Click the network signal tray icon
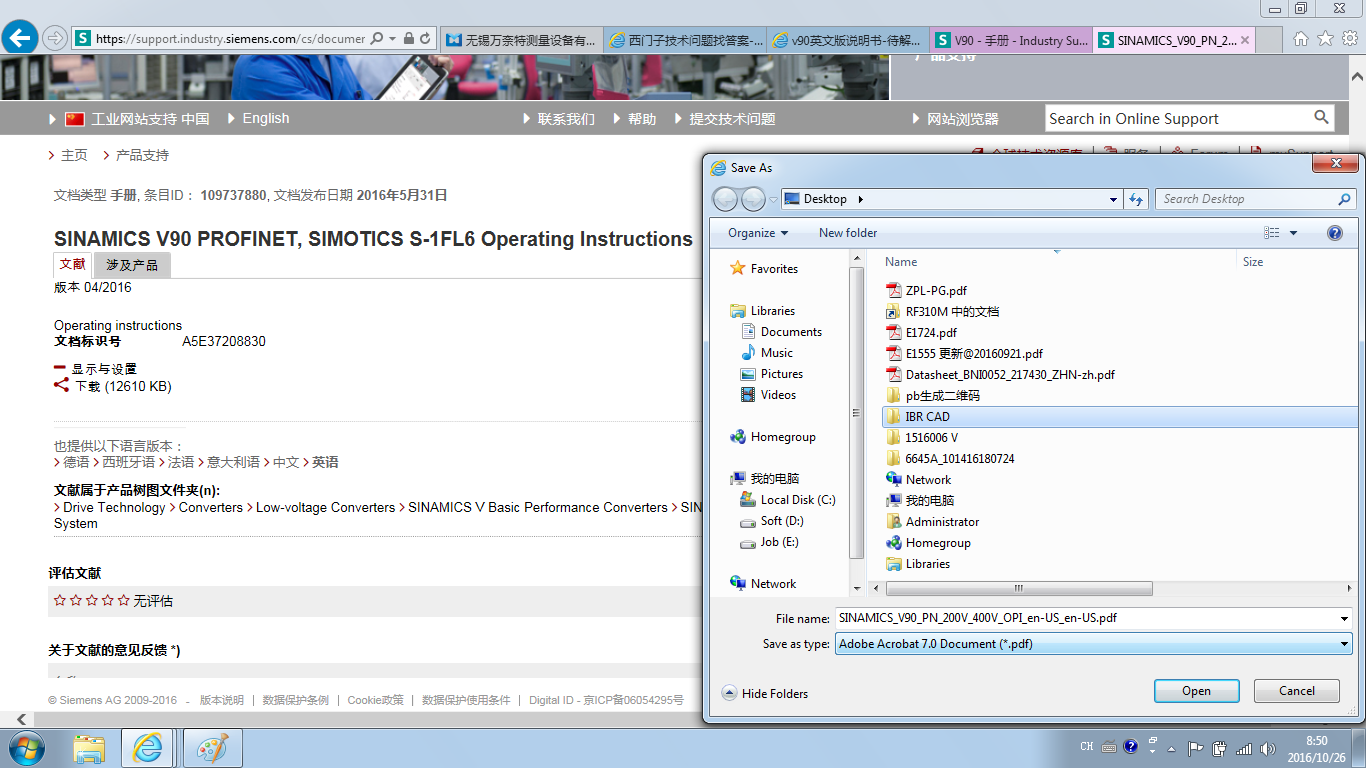Viewport: 1366px width, 768px height. click(x=1243, y=748)
